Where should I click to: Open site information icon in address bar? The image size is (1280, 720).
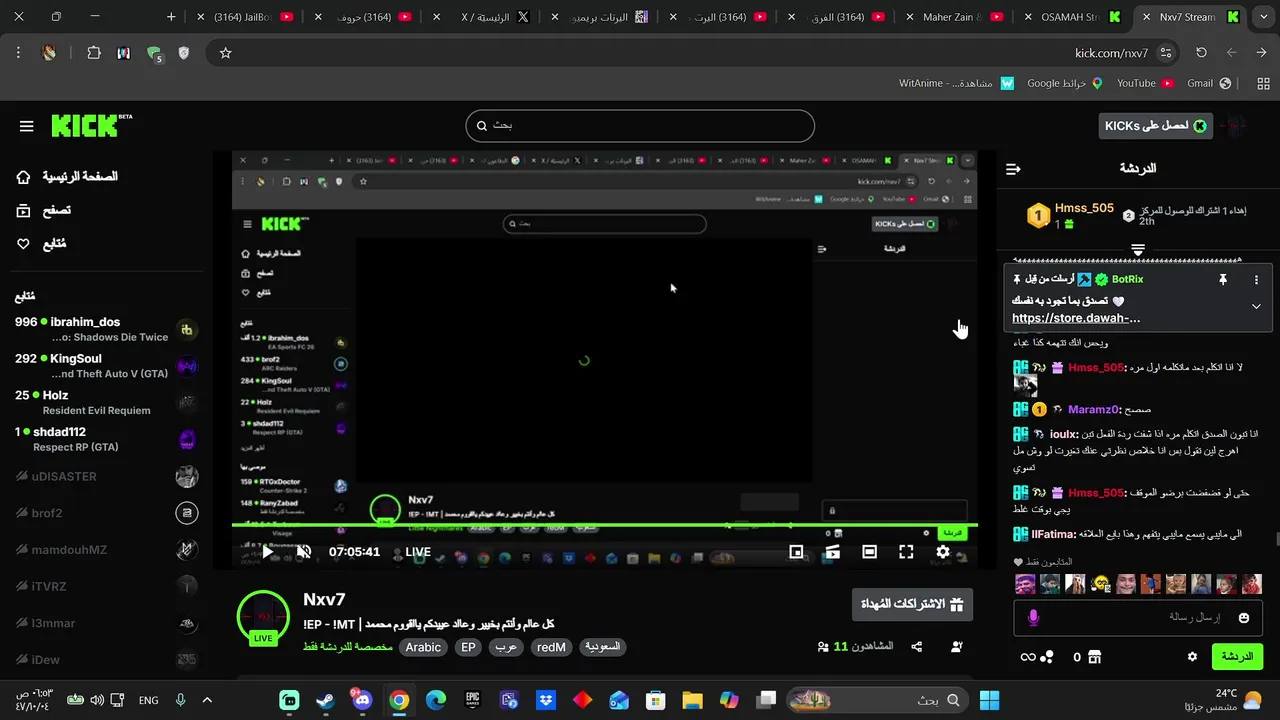coord(1165,53)
